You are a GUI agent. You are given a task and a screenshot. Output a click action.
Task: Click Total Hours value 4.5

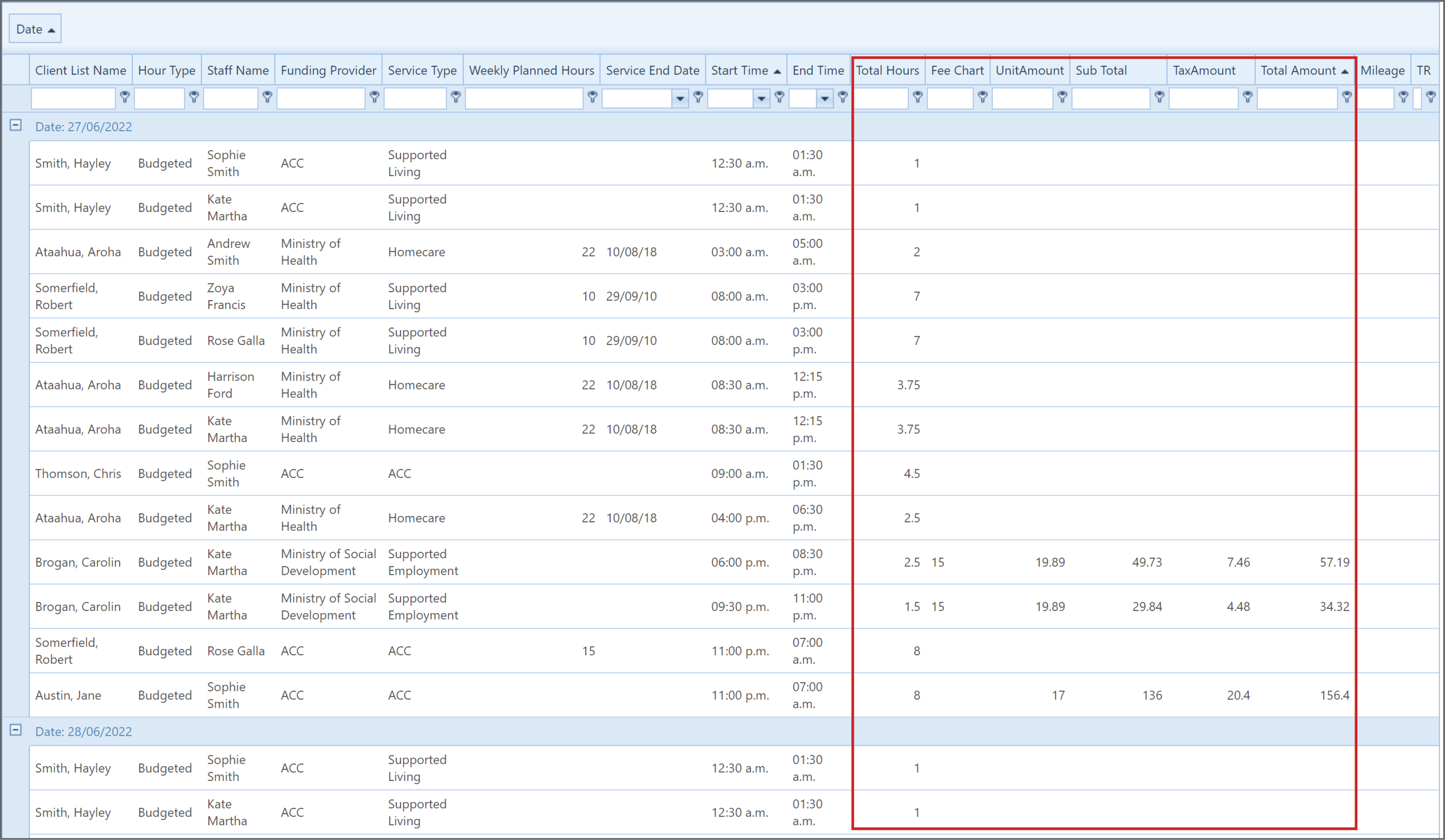click(912, 474)
